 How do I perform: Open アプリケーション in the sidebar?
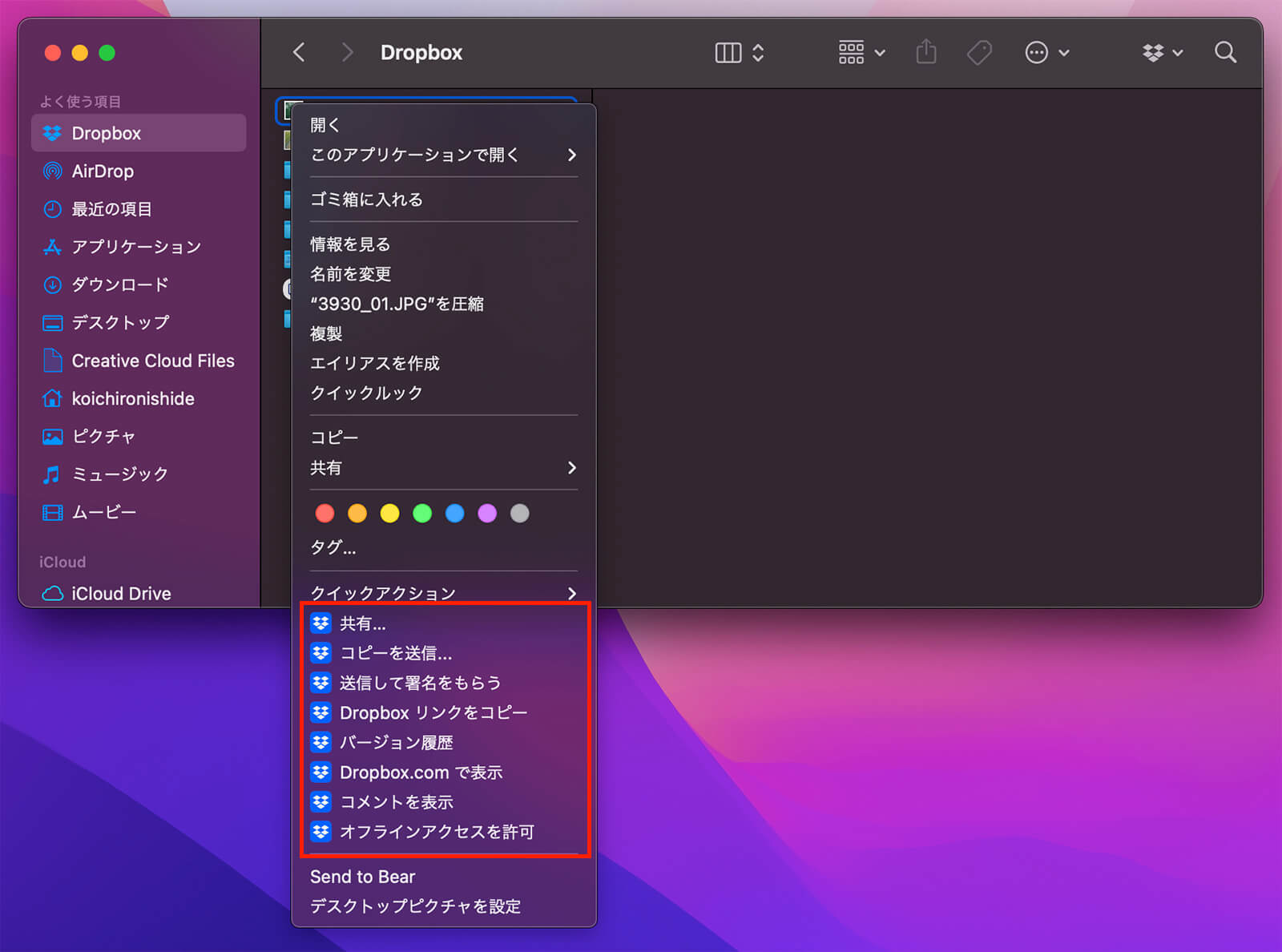(139, 247)
